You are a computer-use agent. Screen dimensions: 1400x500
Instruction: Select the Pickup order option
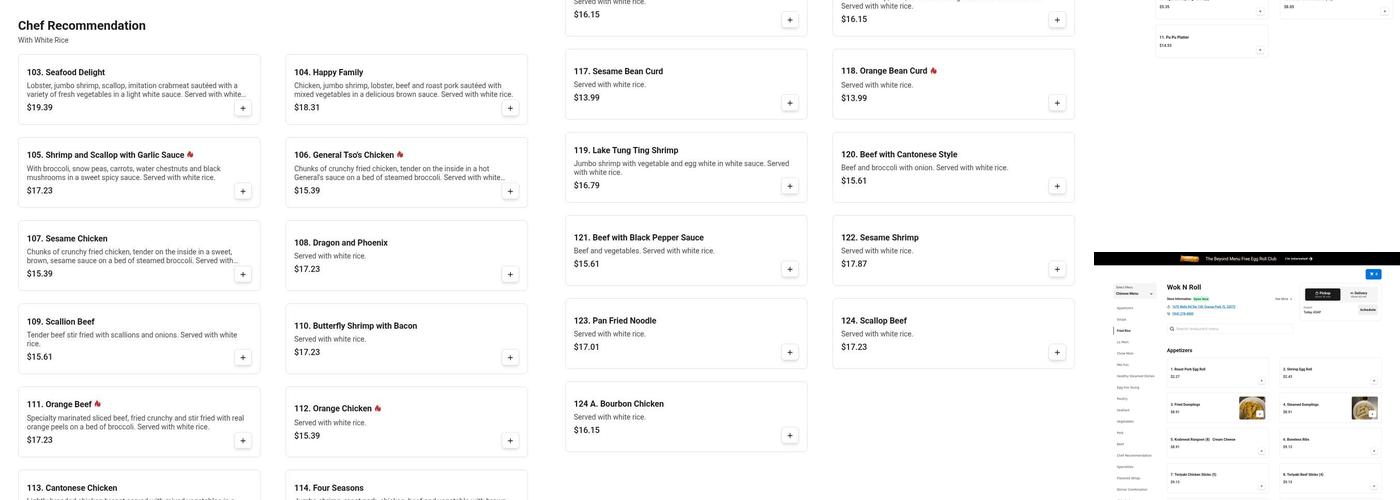tap(1324, 294)
